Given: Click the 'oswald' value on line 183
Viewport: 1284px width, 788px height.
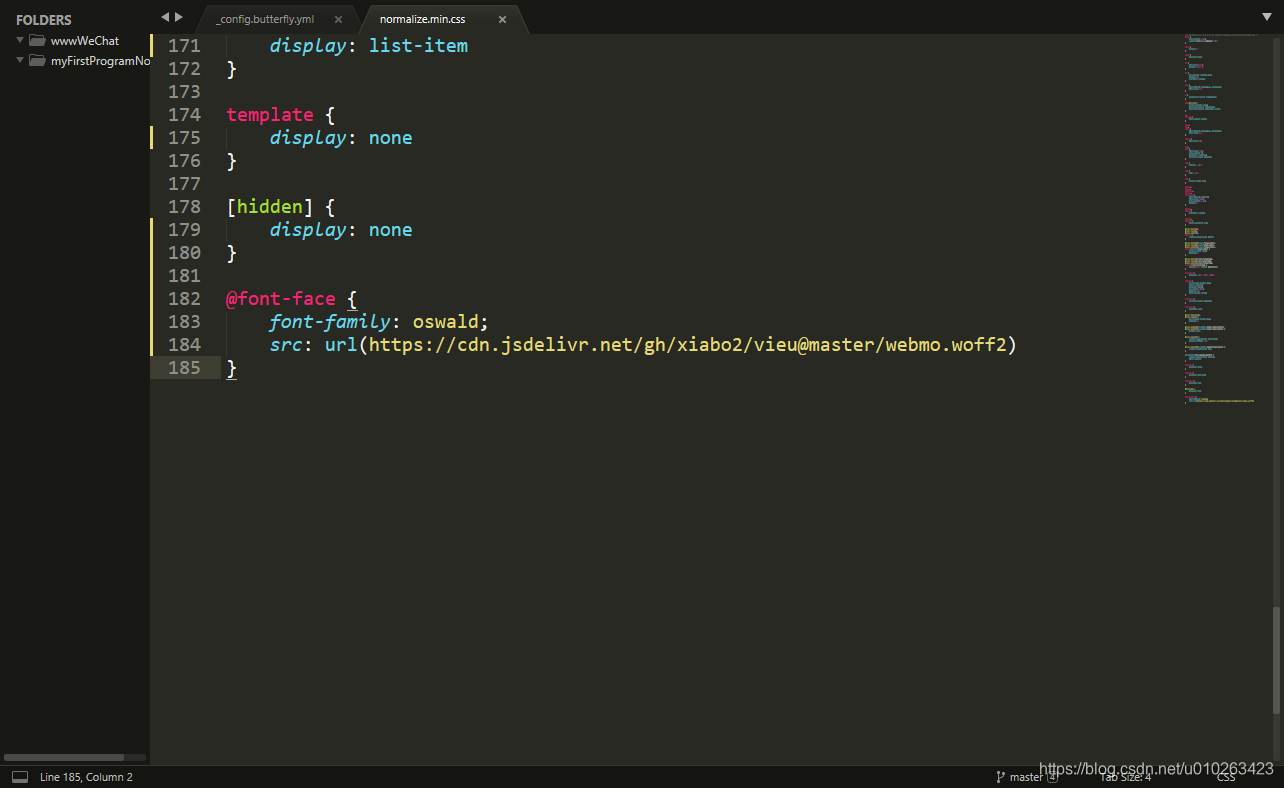Looking at the screenshot, I should click(446, 322).
